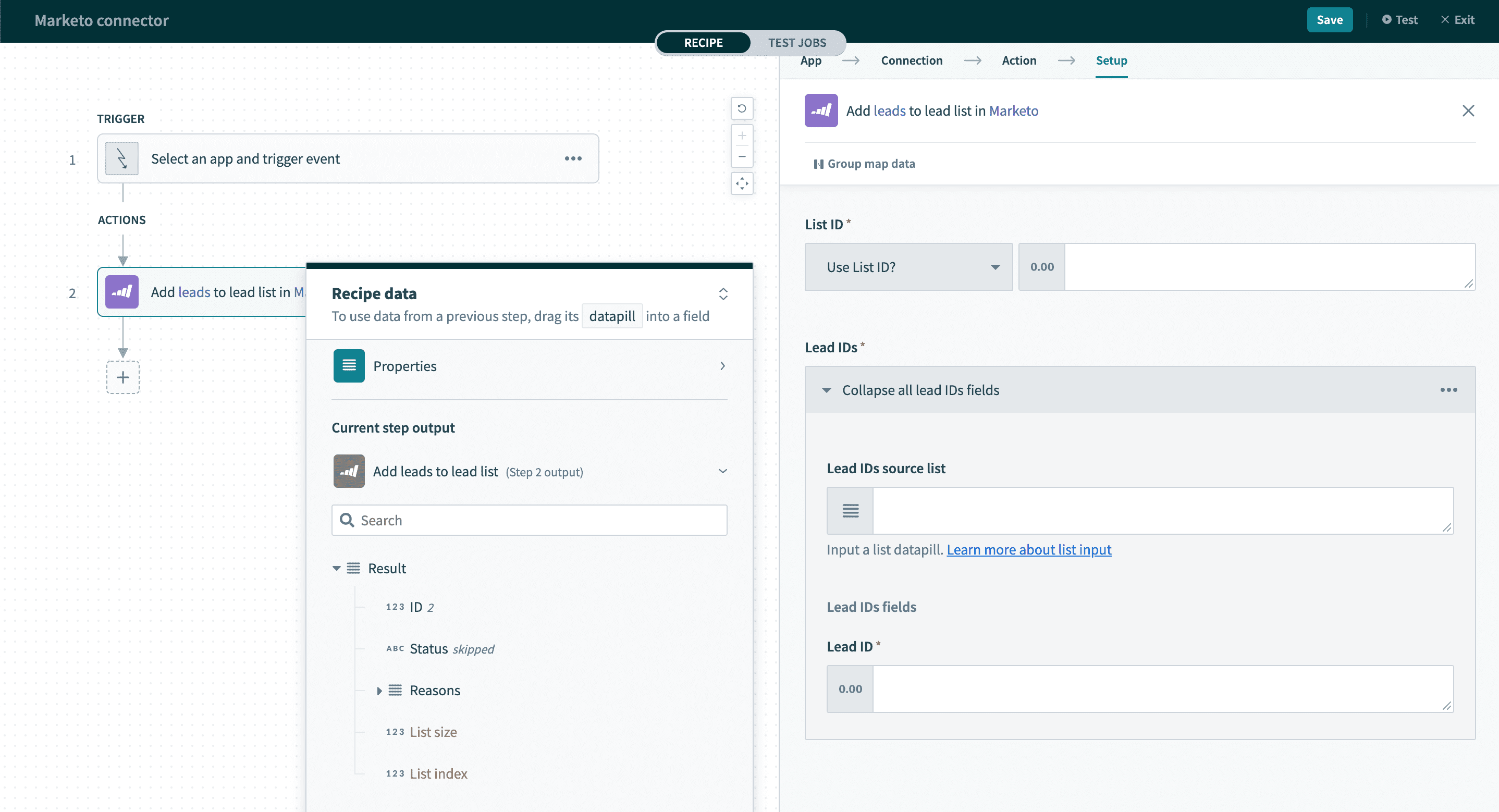Expand the Reasons node under Result

tap(380, 691)
